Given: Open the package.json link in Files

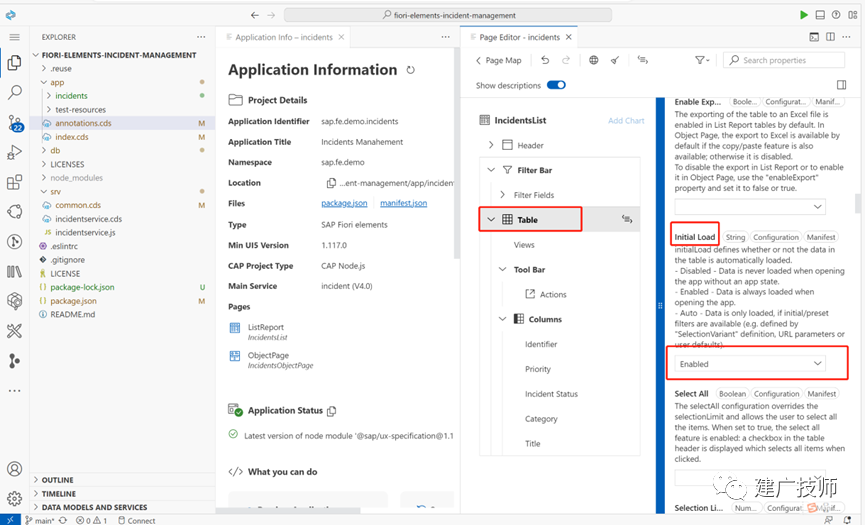Looking at the screenshot, I should (x=344, y=203).
